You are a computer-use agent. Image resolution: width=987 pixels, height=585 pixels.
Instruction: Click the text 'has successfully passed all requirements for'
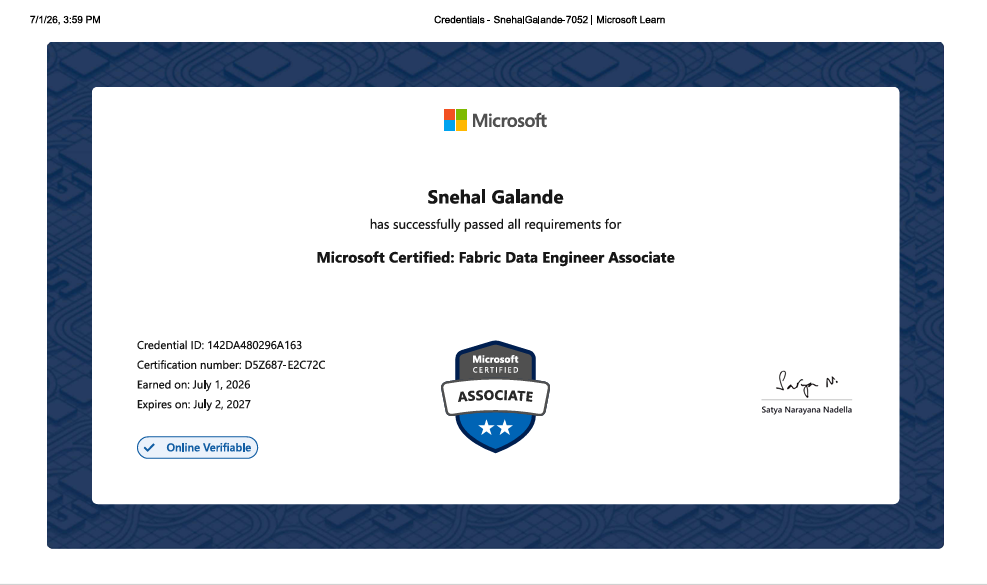click(x=495, y=225)
